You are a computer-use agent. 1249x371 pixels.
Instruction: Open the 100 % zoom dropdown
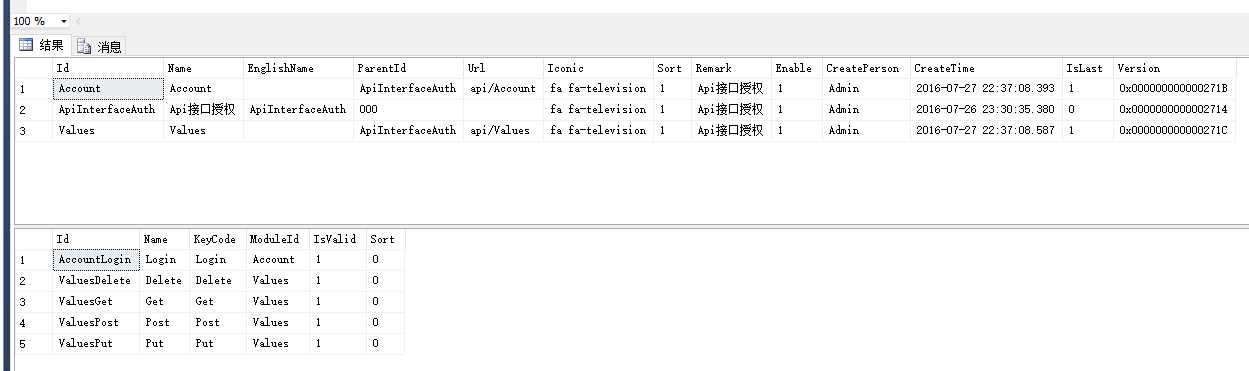click(64, 21)
